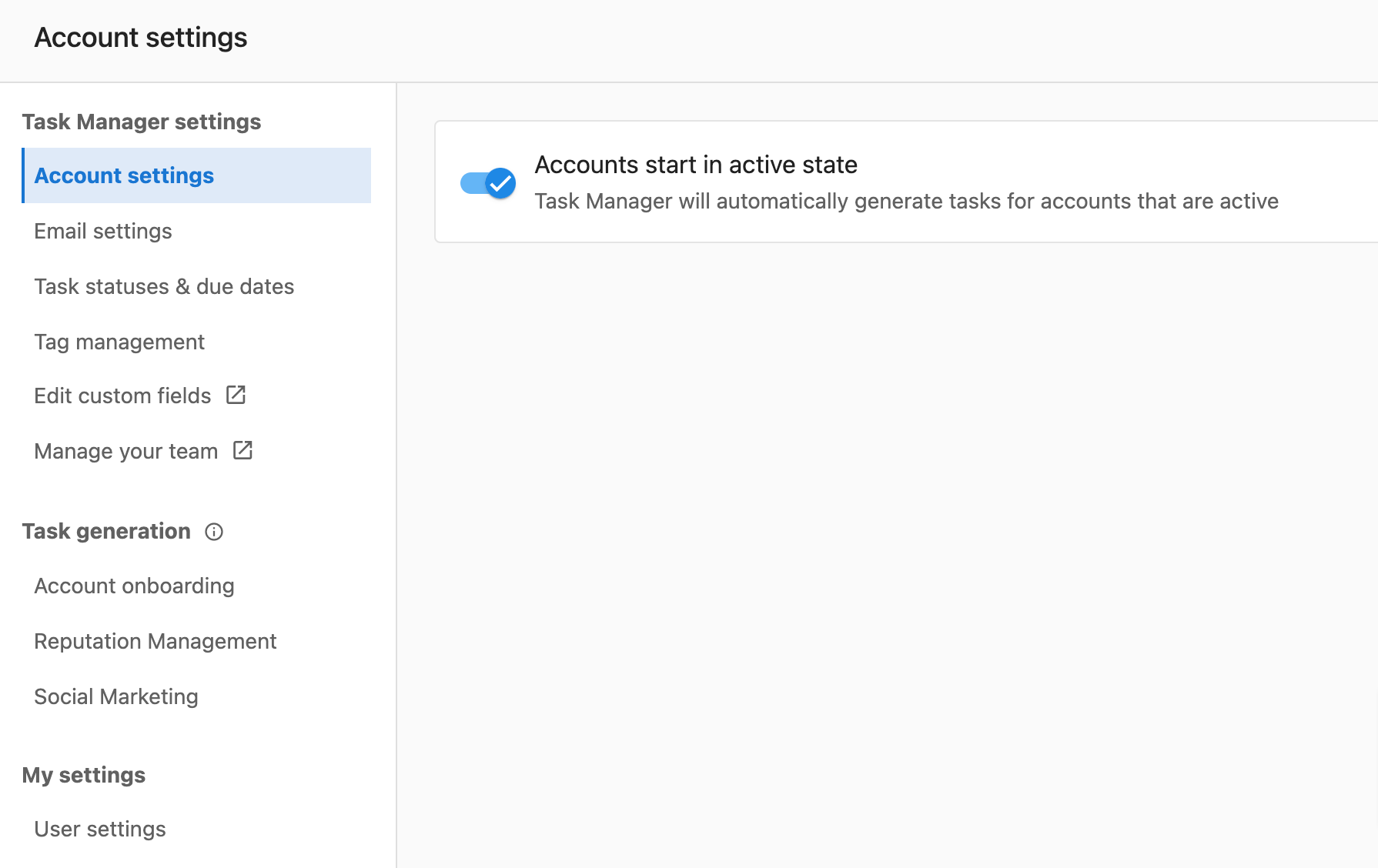Open Email settings

(x=103, y=231)
